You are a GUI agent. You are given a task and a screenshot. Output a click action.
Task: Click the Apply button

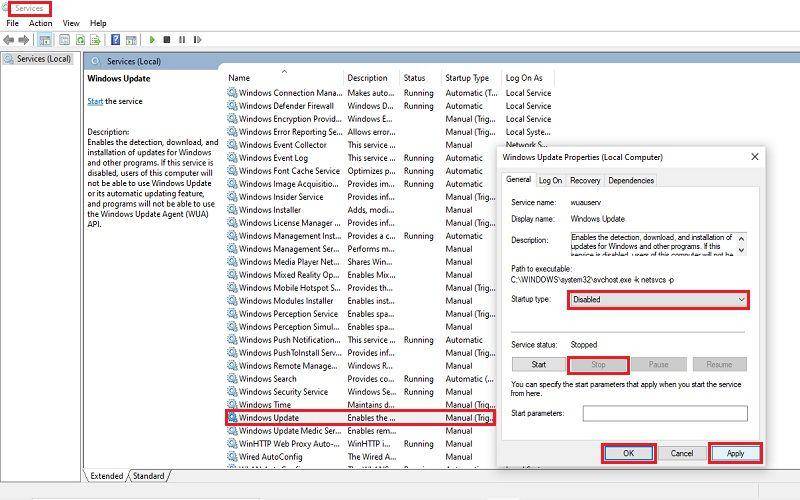coord(735,453)
